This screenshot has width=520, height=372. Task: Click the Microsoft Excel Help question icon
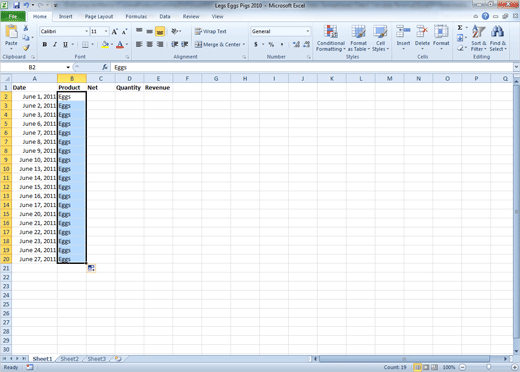[x=485, y=16]
